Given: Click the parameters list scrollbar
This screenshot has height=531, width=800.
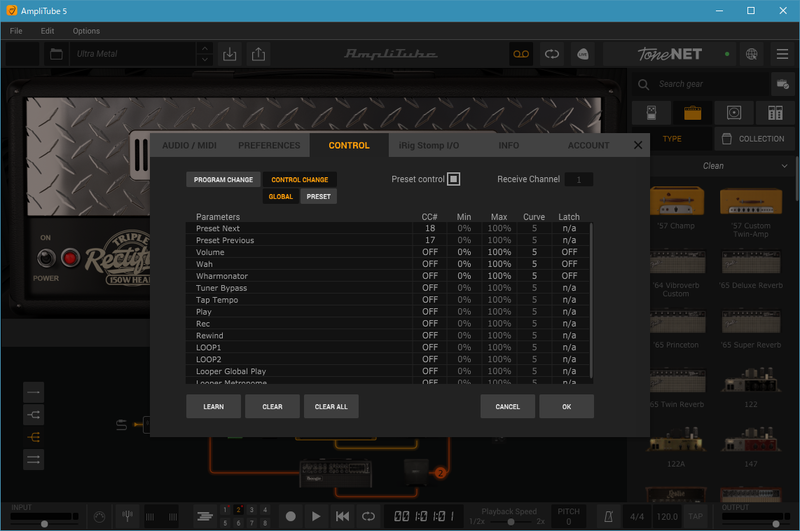Looking at the screenshot, I should point(591,300).
